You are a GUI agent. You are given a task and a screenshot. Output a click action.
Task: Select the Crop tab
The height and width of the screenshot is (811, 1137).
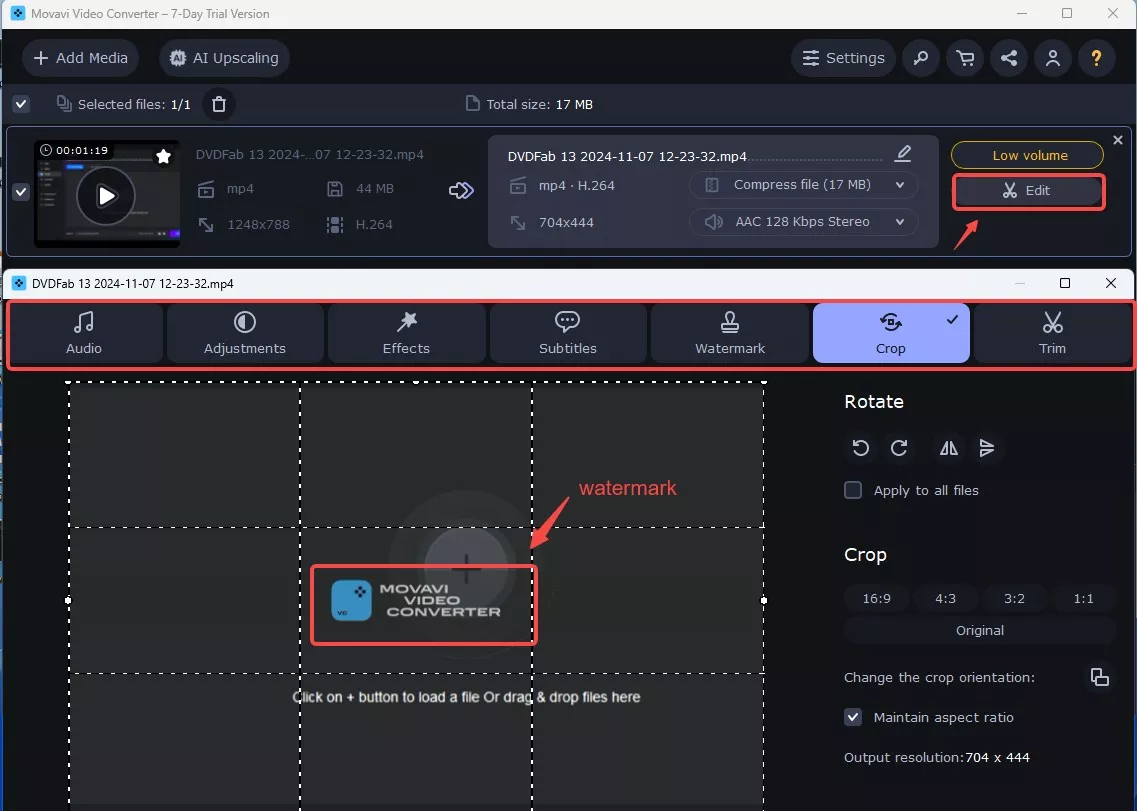[891, 333]
